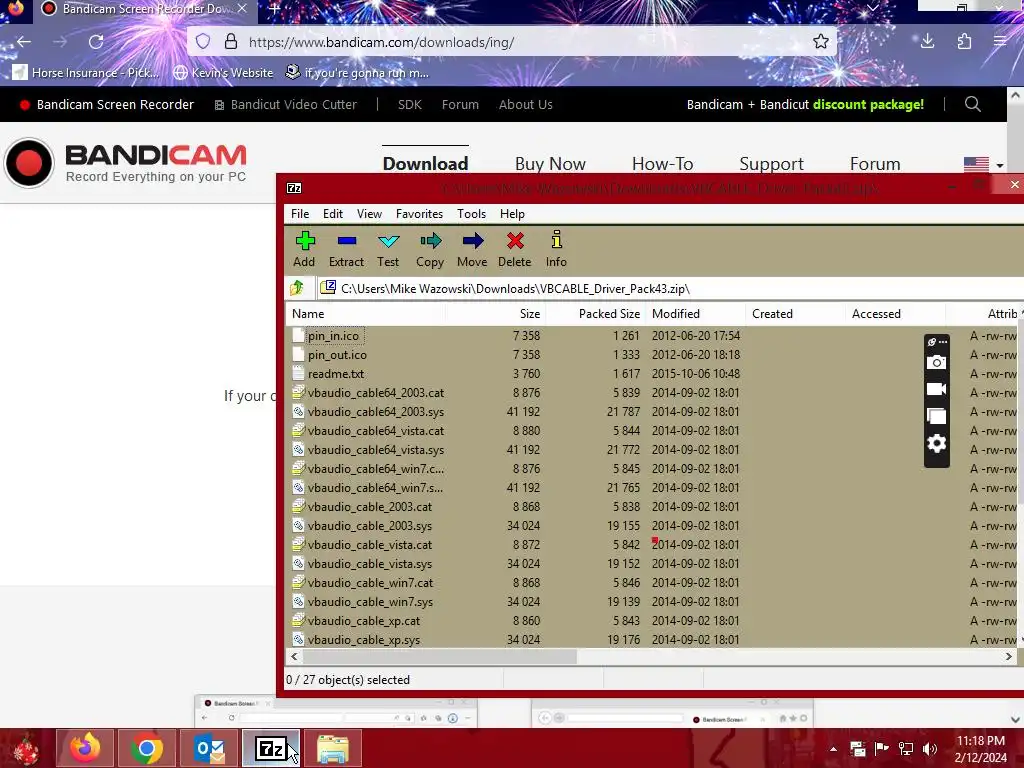Open the How-To page link
This screenshot has height=768, width=1024.
662,163
